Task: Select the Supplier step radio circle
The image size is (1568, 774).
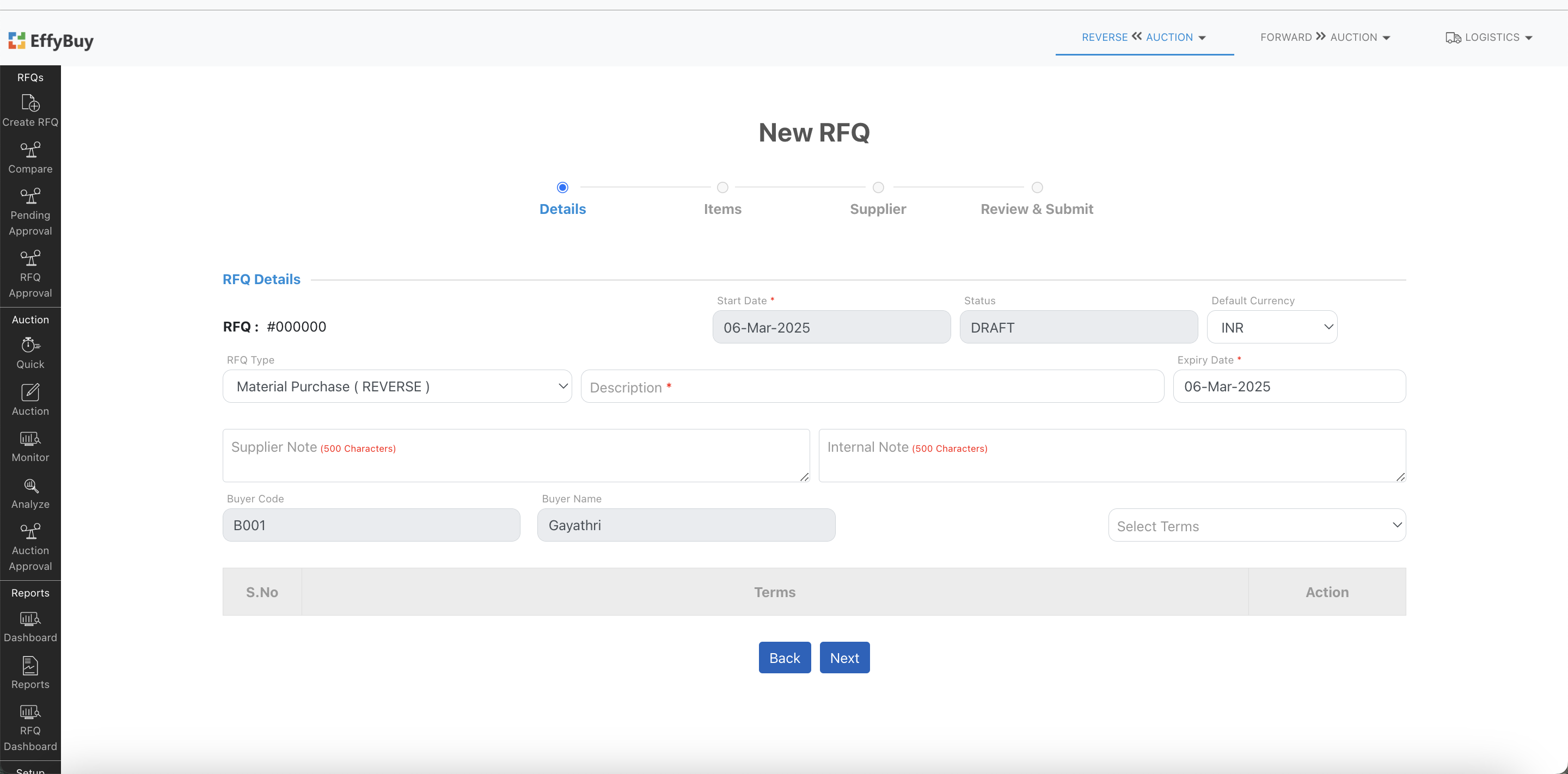Action: click(x=878, y=187)
